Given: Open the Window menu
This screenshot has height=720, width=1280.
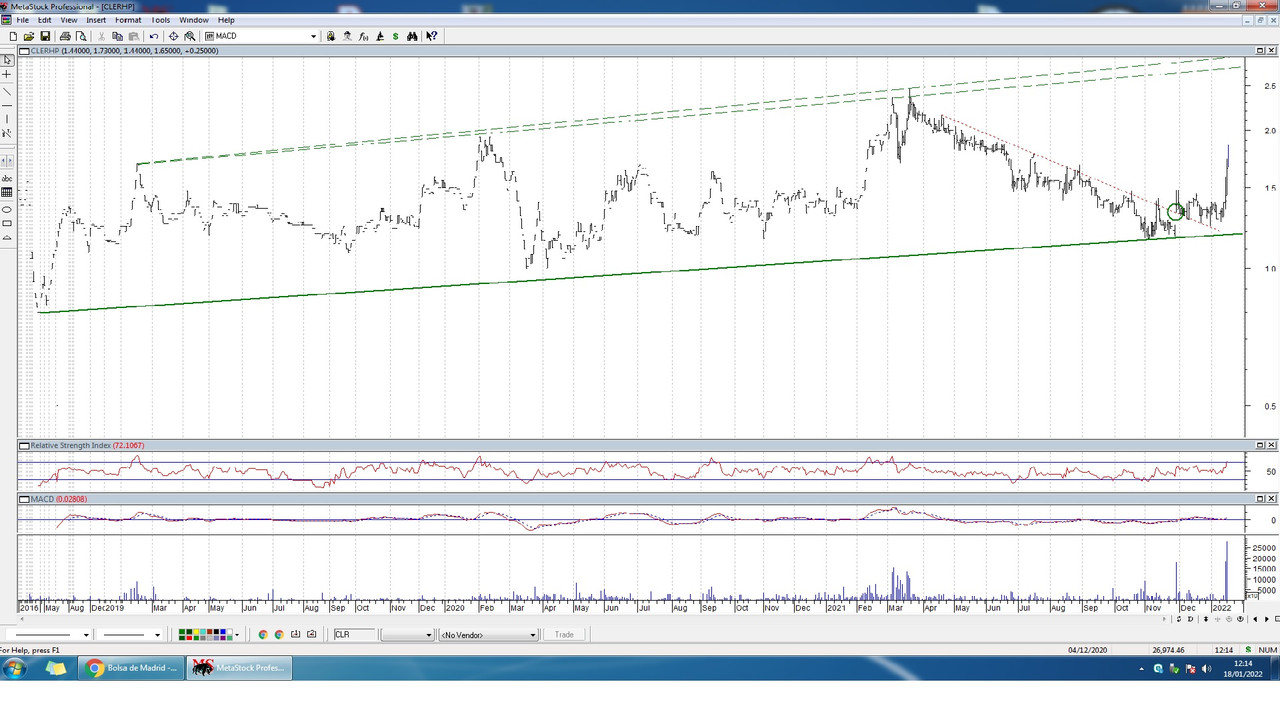Looking at the screenshot, I should (194, 20).
